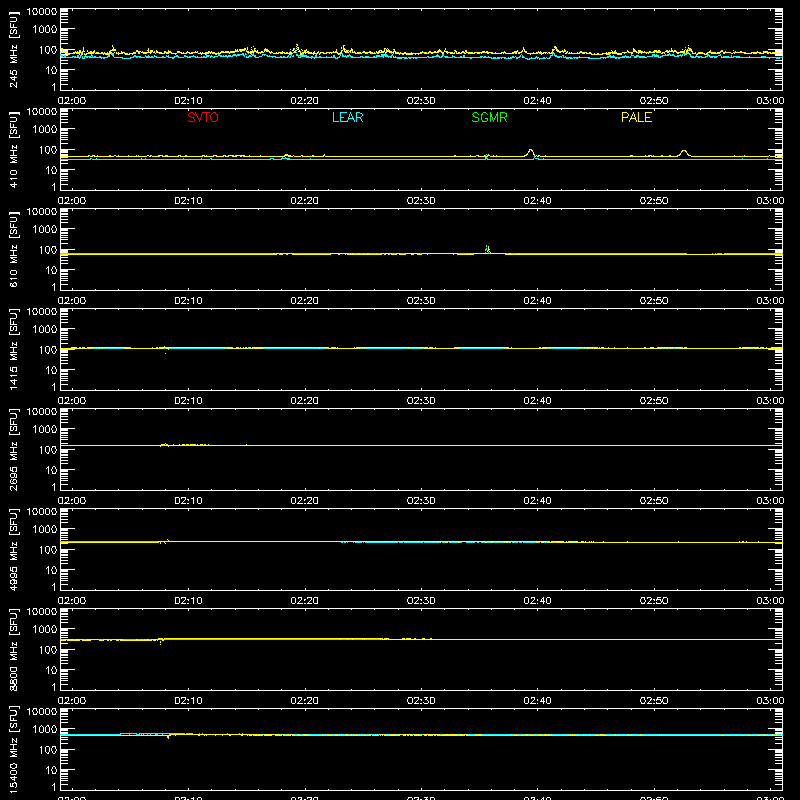Click the 02:20 tick label under 245 MHz plot
The image size is (800, 800).
pyautogui.click(x=305, y=101)
